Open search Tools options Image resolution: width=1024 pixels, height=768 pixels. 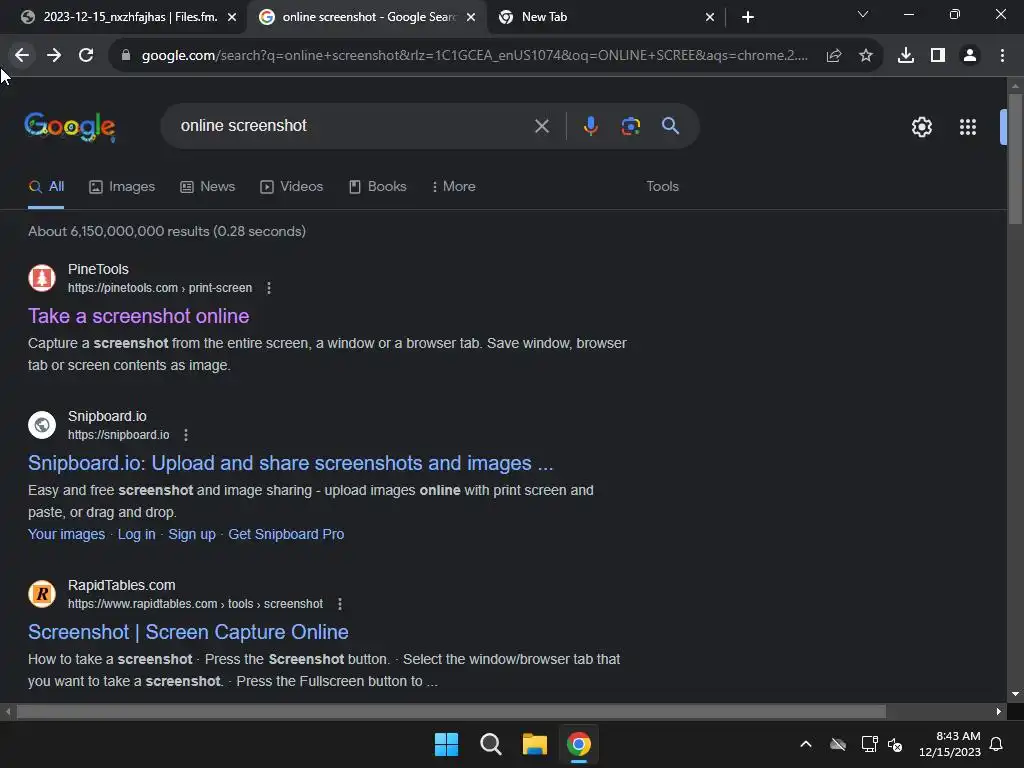point(662,187)
